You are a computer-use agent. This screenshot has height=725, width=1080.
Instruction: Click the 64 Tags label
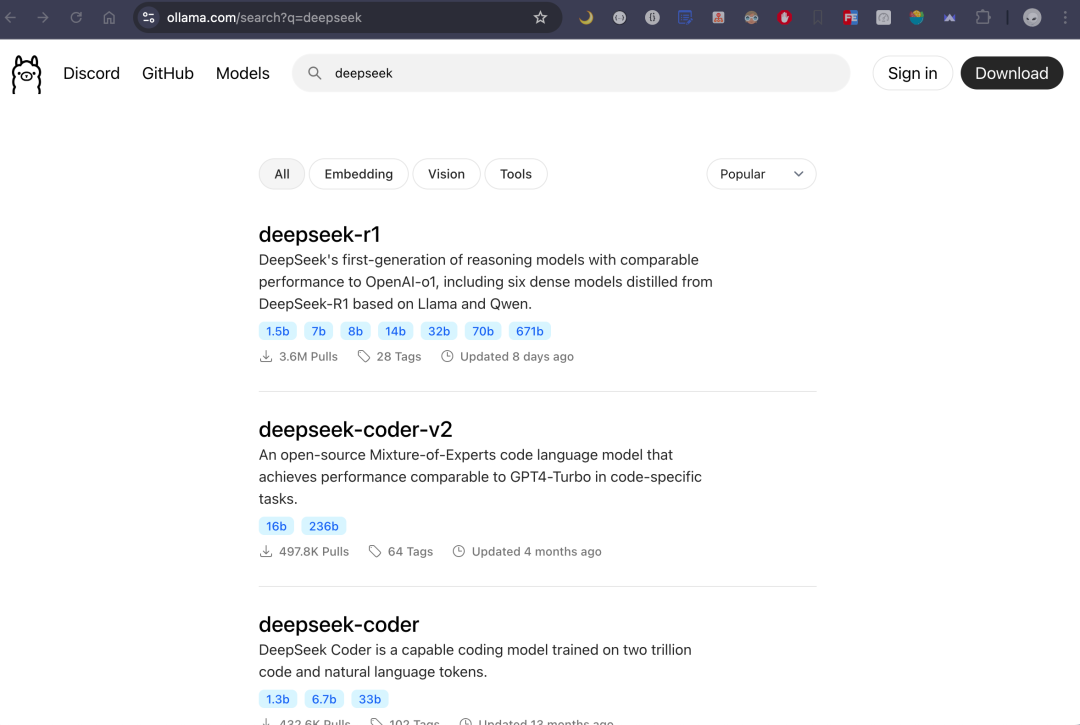coord(411,551)
